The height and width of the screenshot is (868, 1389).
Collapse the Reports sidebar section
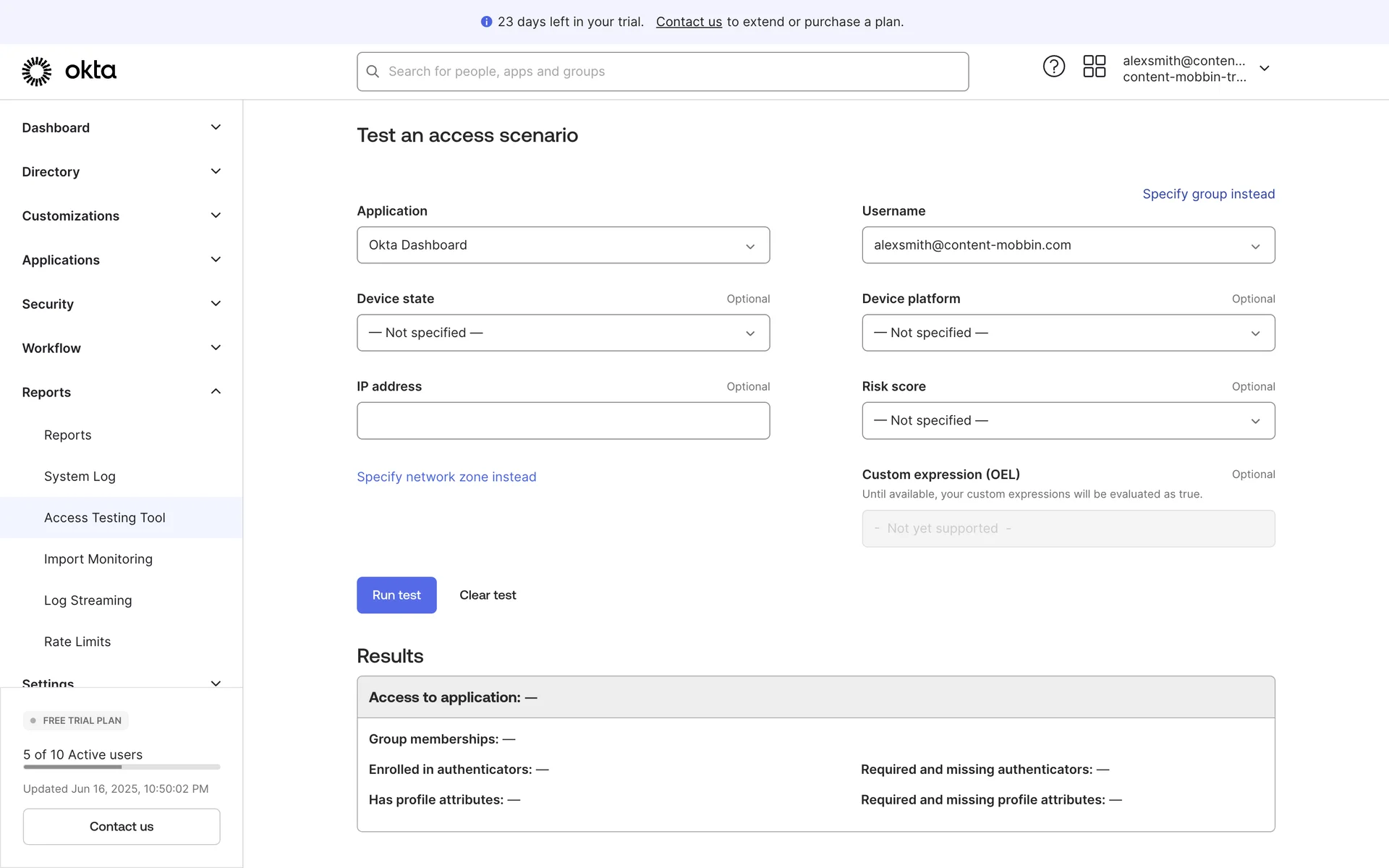pos(215,391)
